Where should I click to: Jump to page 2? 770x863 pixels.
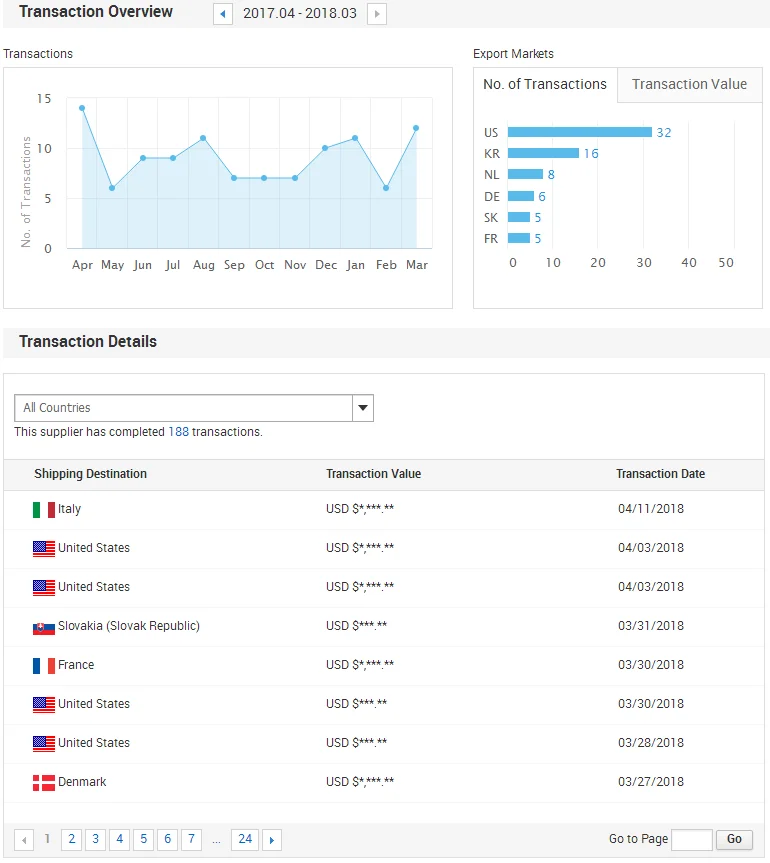(71, 840)
